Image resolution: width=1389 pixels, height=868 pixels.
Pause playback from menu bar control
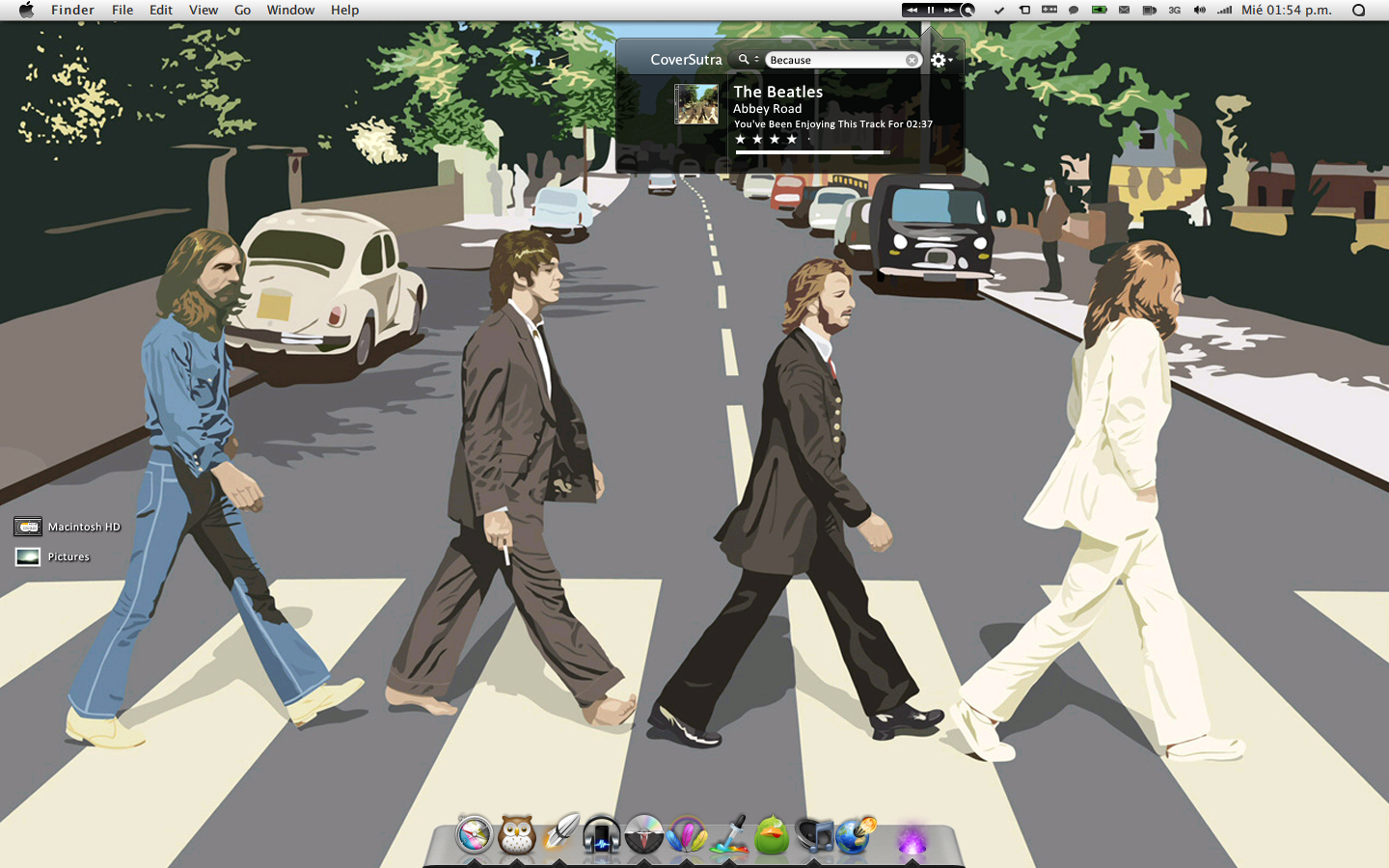point(931,10)
